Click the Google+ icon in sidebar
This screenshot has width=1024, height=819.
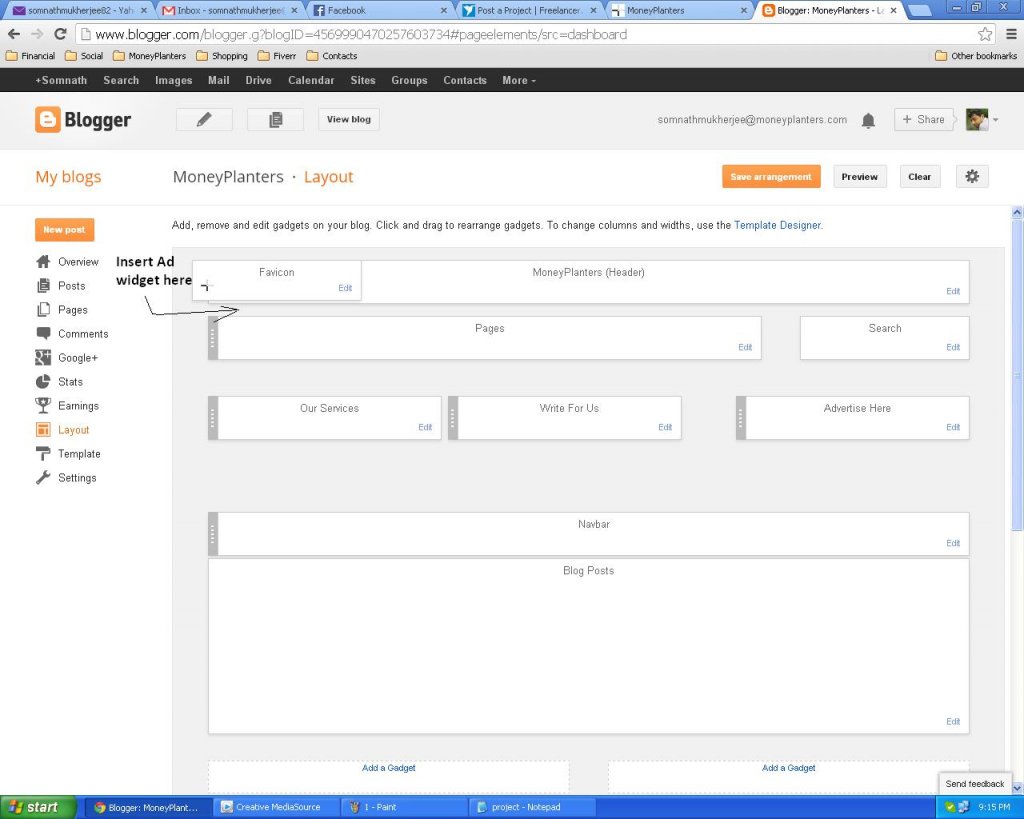(43, 357)
